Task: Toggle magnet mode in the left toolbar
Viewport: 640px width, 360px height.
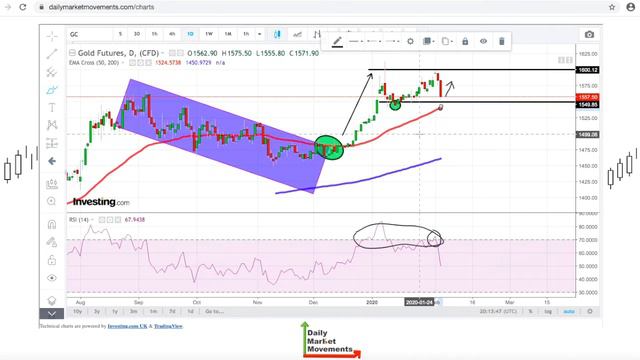Action: click(52, 224)
